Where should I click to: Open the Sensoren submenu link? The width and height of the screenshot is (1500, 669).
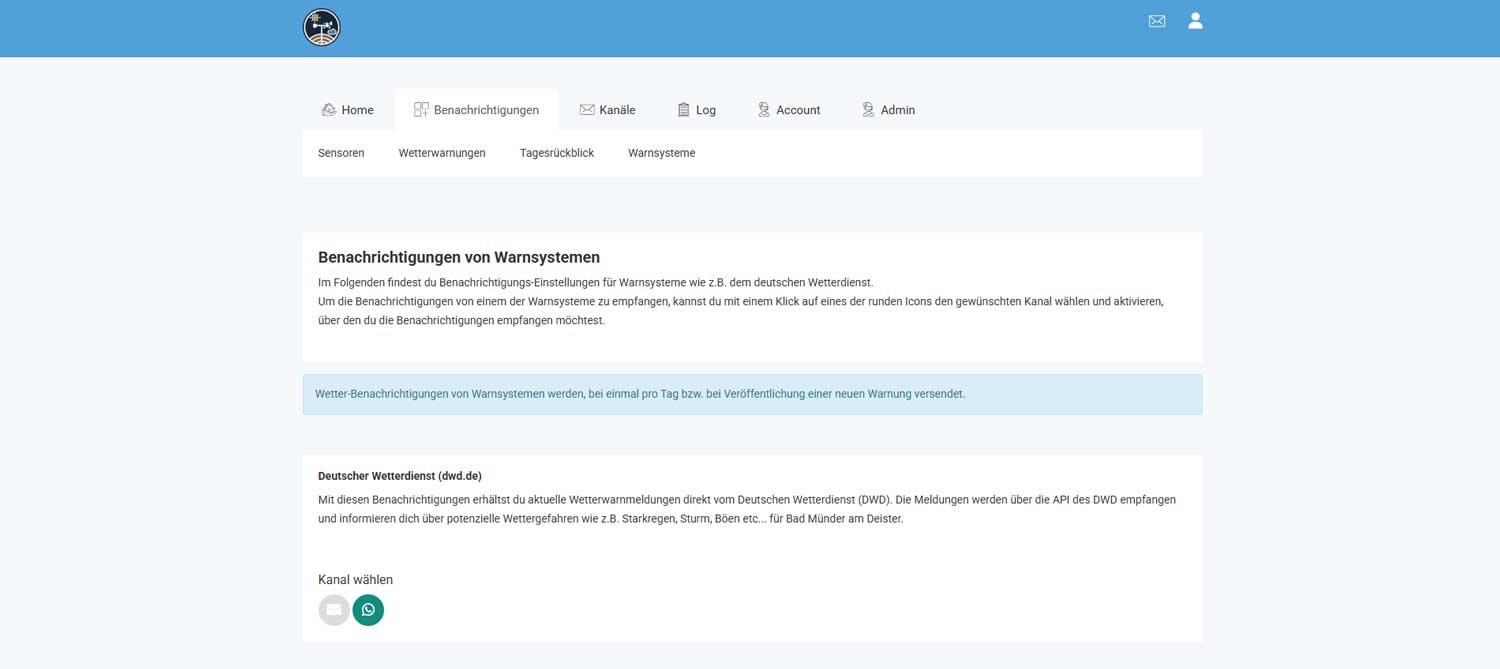pyautogui.click(x=341, y=153)
